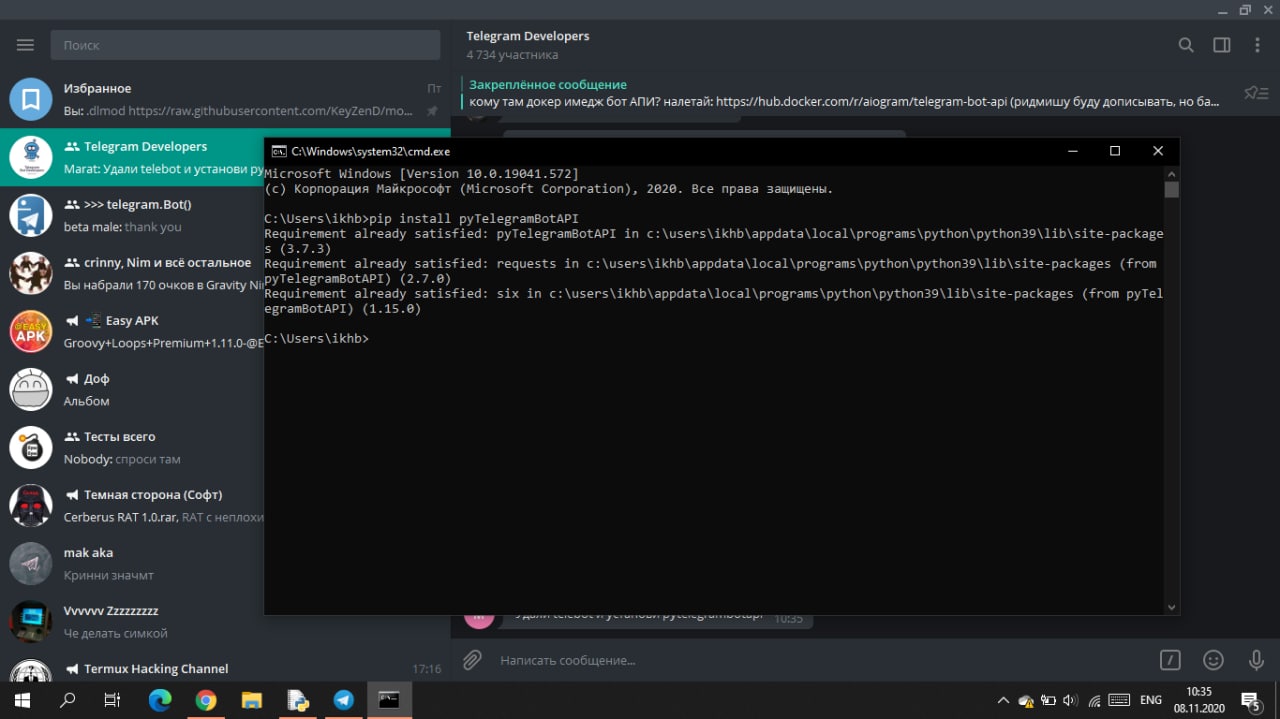Minimize the cmd.exe window
Screen dimensions: 1280x719
click(x=1072, y=151)
